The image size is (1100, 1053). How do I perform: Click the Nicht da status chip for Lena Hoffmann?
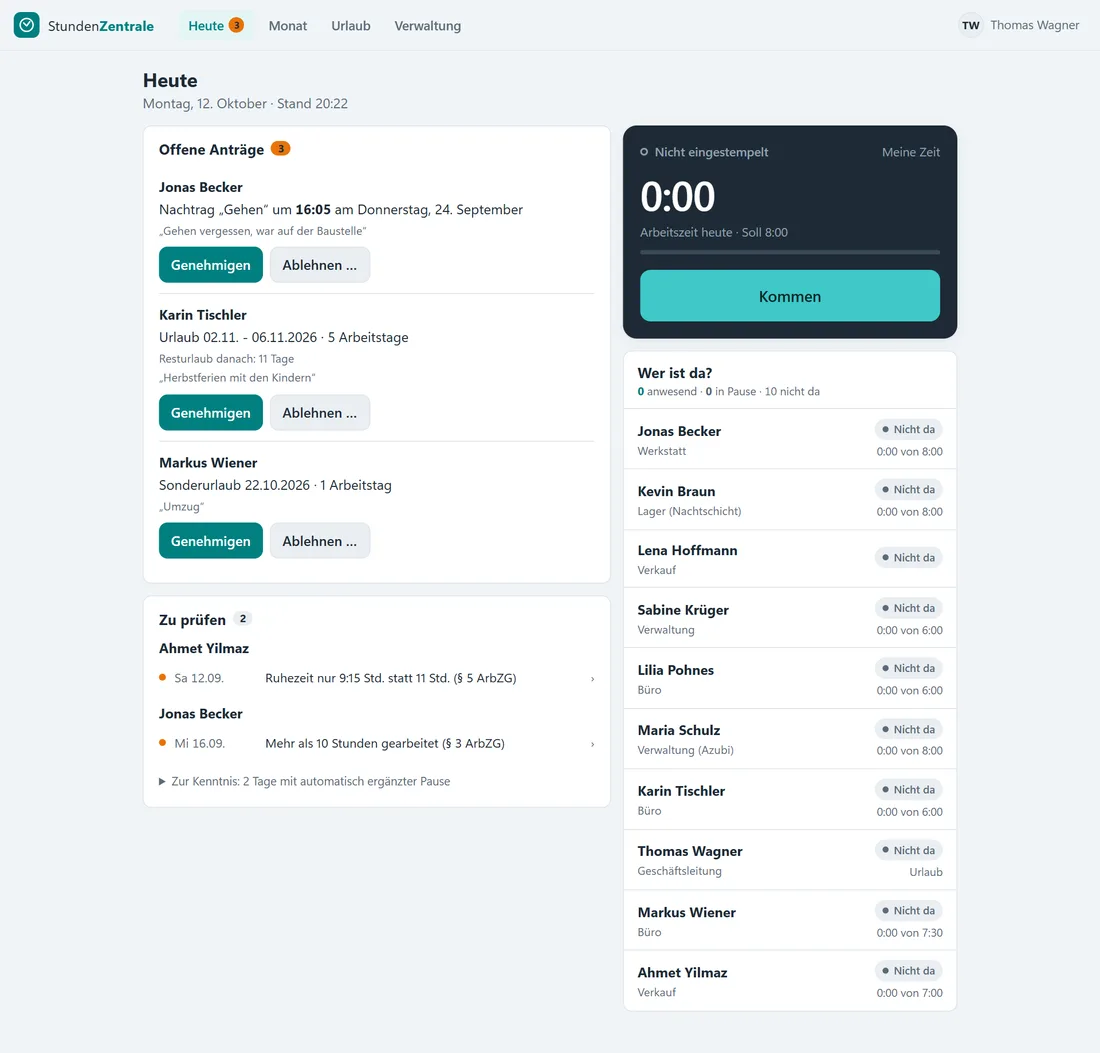[x=908, y=558]
